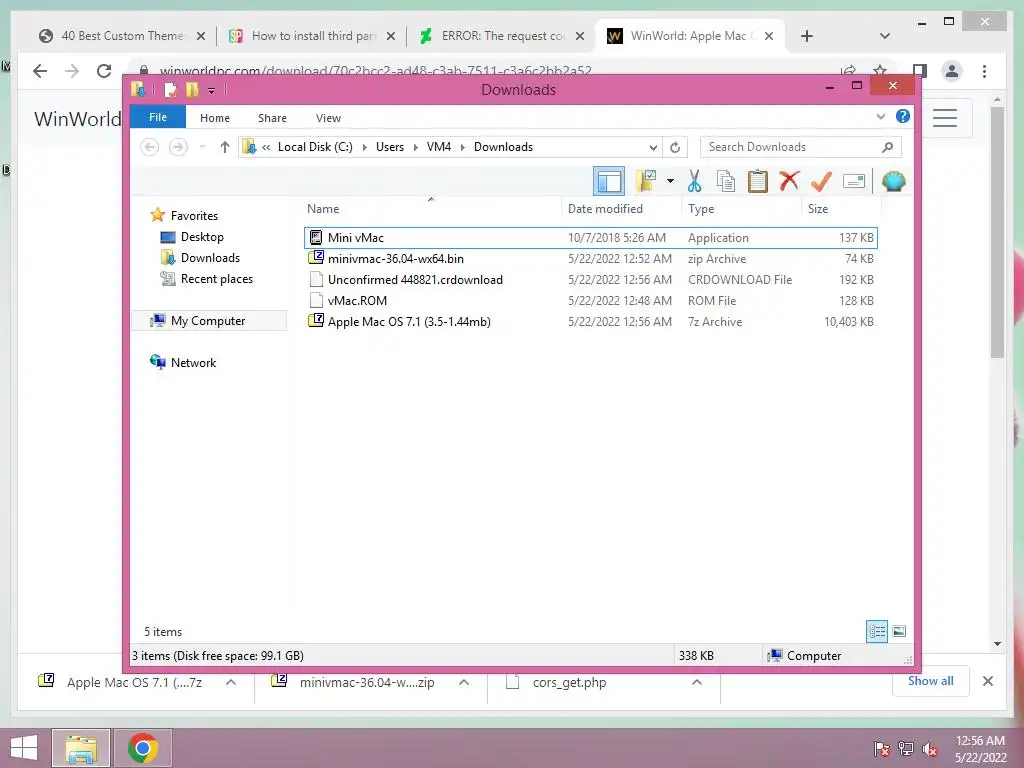Screen dimensions: 1024x768
Task: Select Unconfirmed 448821.crdownload file
Action: (x=590, y=280)
